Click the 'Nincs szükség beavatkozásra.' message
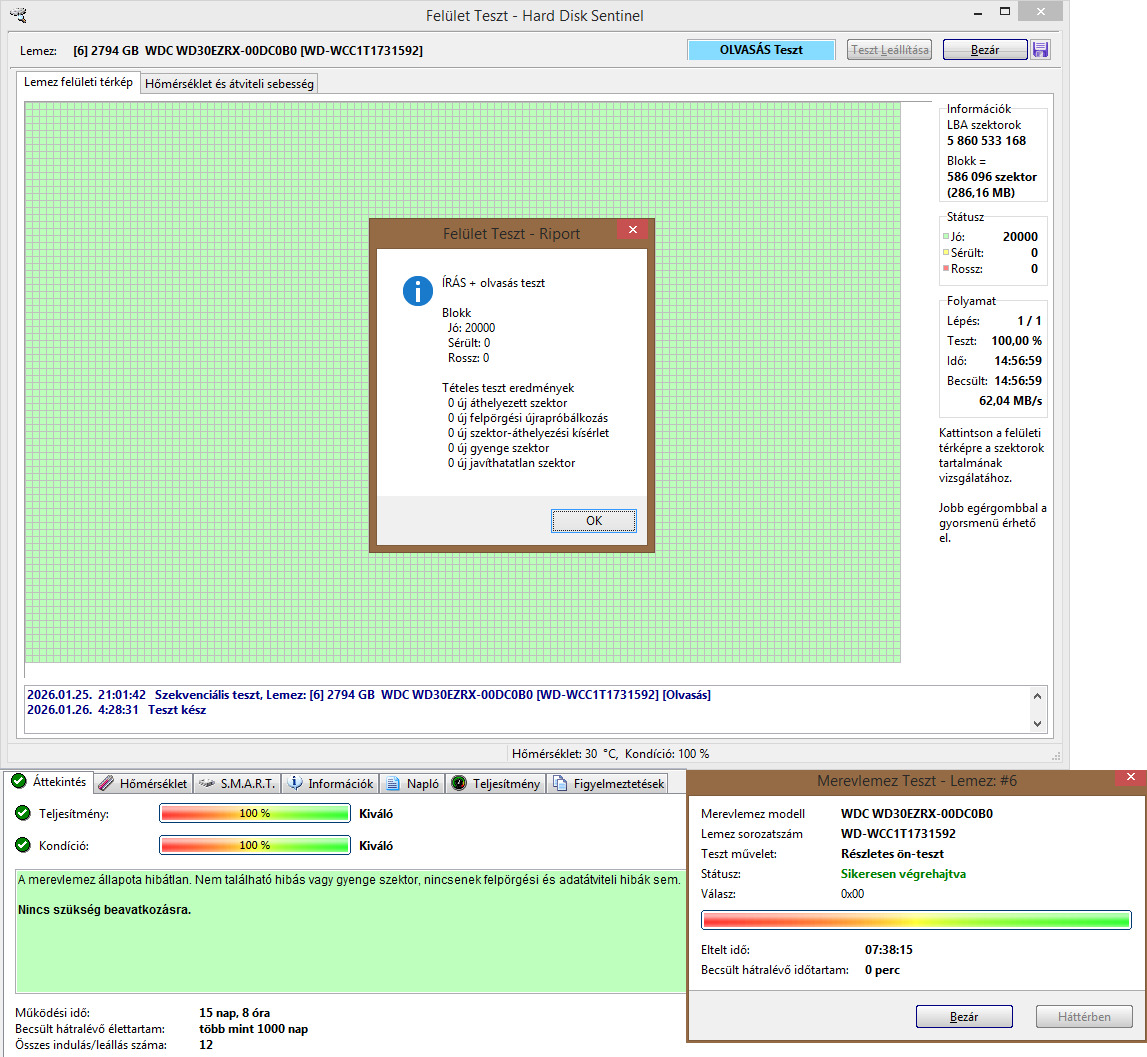 104,909
